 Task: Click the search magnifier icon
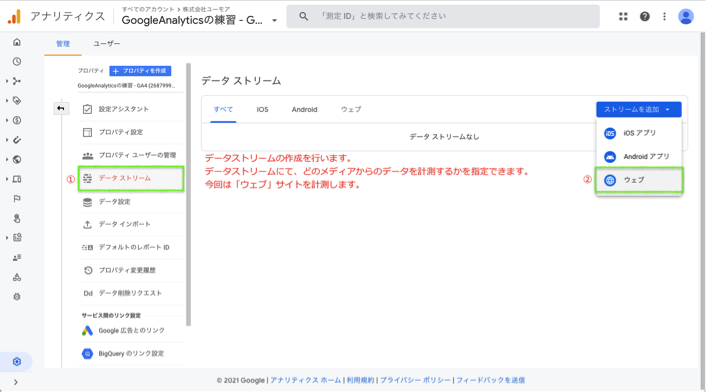[303, 16]
